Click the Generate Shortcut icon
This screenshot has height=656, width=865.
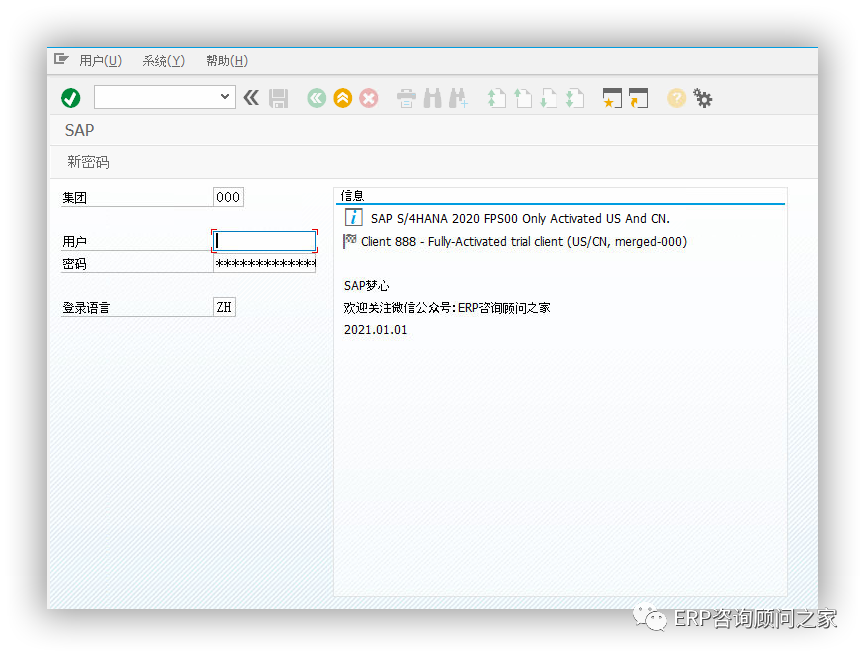click(638, 98)
